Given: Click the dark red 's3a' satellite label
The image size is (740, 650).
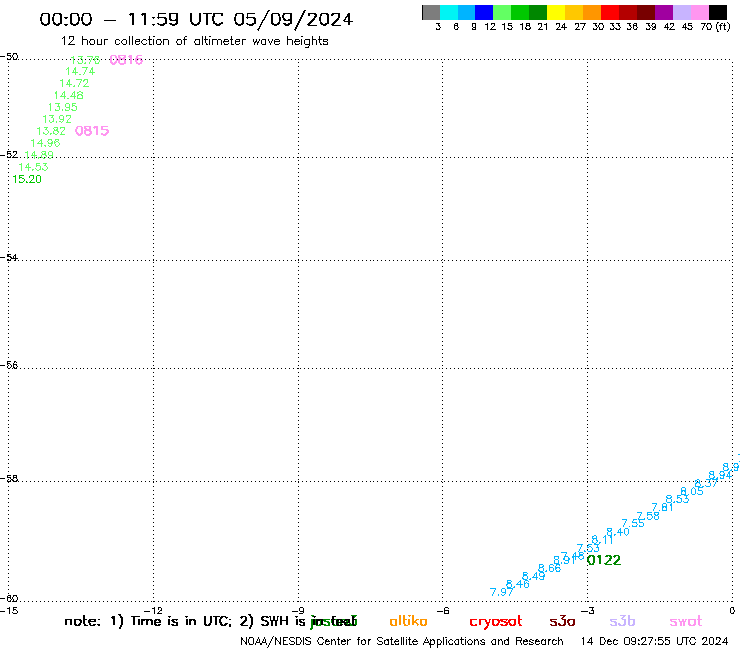Looking at the screenshot, I should 562,621.
